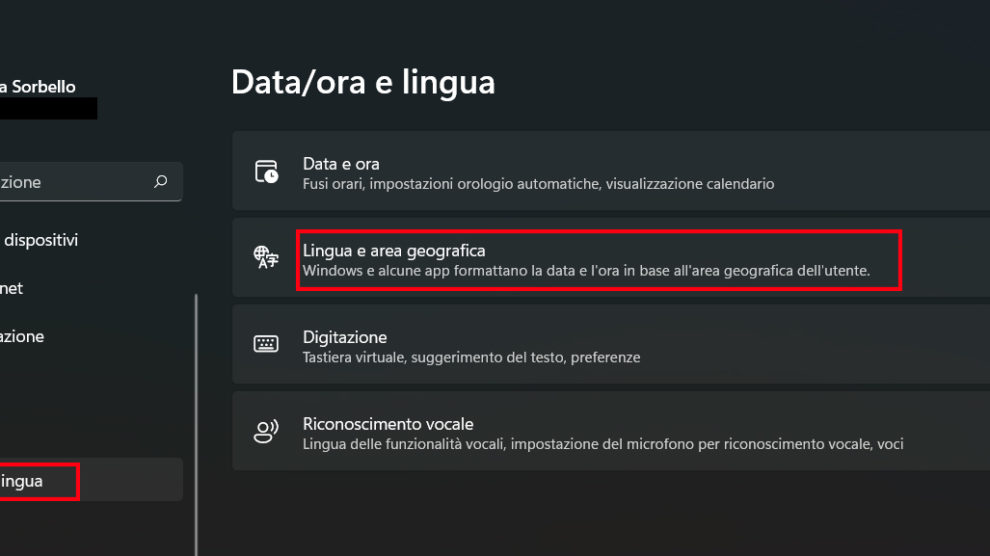Image resolution: width=990 pixels, height=556 pixels.
Task: Click the magnifier icon in the search box
Action: click(161, 182)
